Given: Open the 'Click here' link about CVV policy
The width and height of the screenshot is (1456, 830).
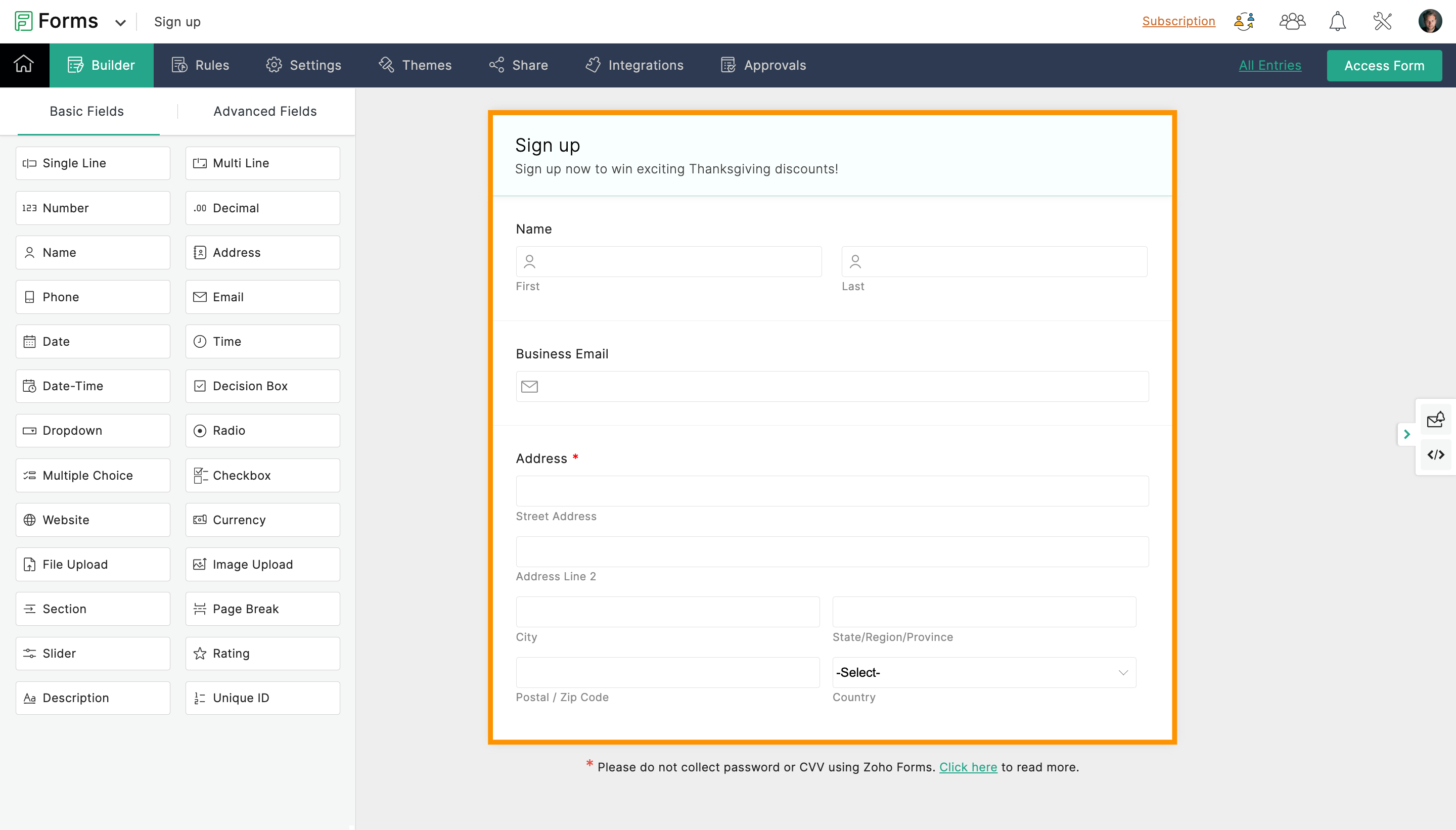Looking at the screenshot, I should tap(968, 767).
